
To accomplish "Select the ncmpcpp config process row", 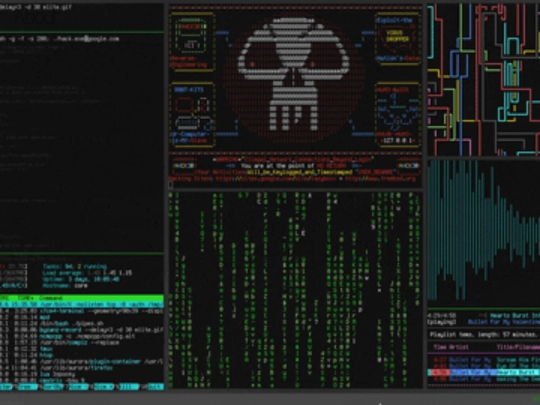I will click(82, 336).
